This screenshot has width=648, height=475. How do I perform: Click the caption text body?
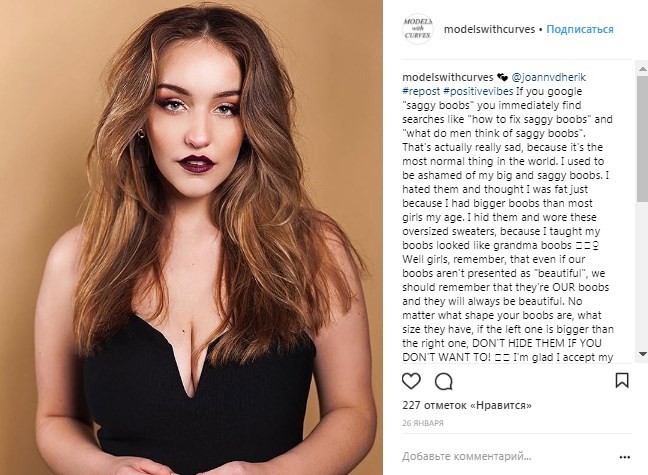(x=512, y=220)
